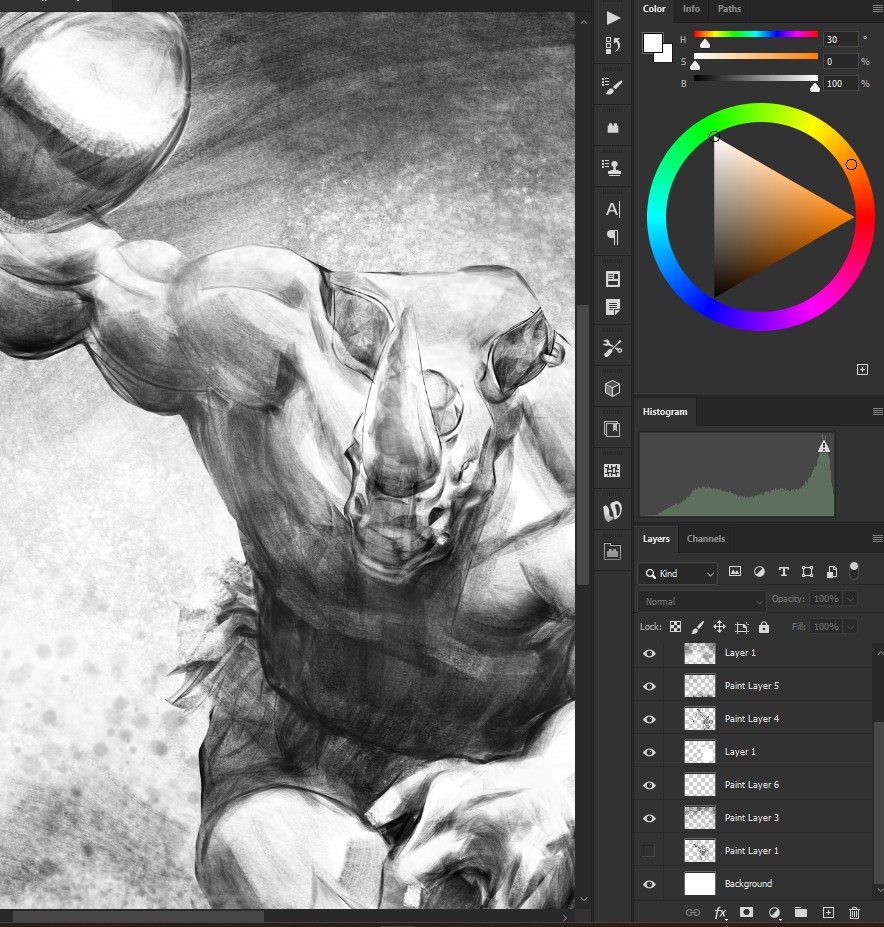Image resolution: width=884 pixels, height=927 pixels.
Task: Open the Brush Settings panel icon
Action: (x=613, y=86)
